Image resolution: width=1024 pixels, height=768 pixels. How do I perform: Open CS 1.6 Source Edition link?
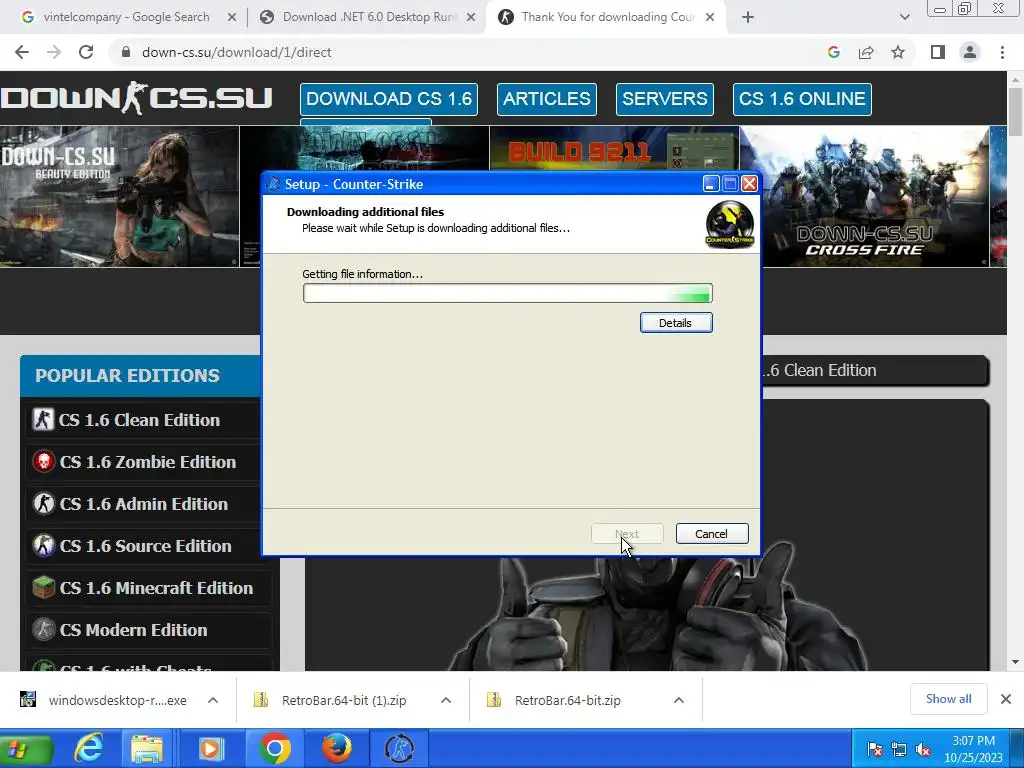tap(144, 546)
